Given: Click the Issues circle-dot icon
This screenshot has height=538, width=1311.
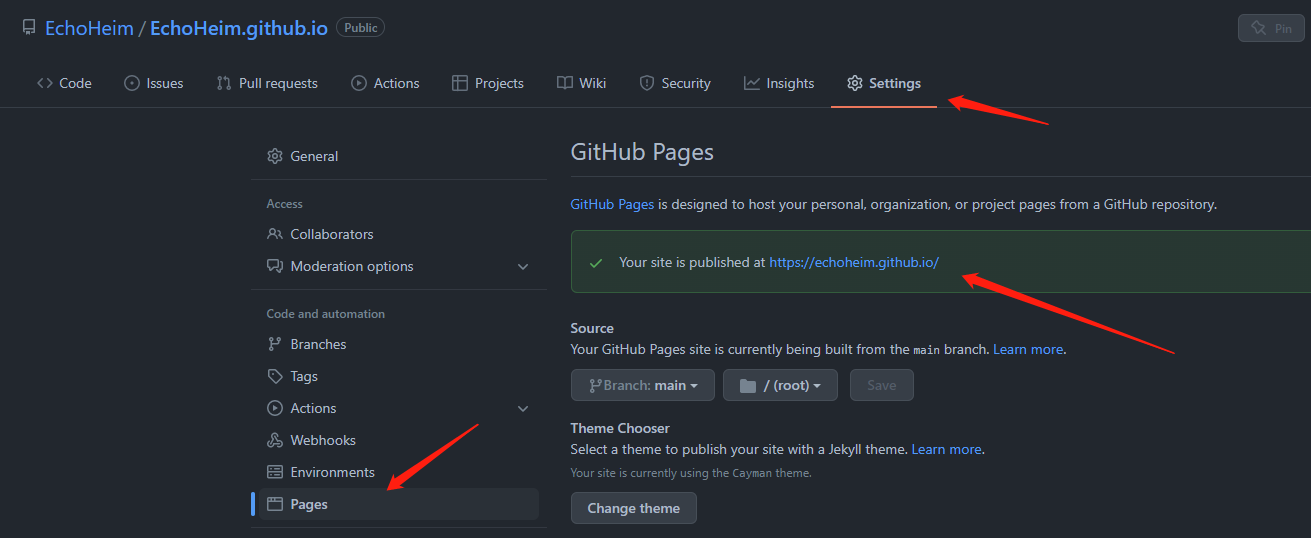Looking at the screenshot, I should [x=132, y=83].
